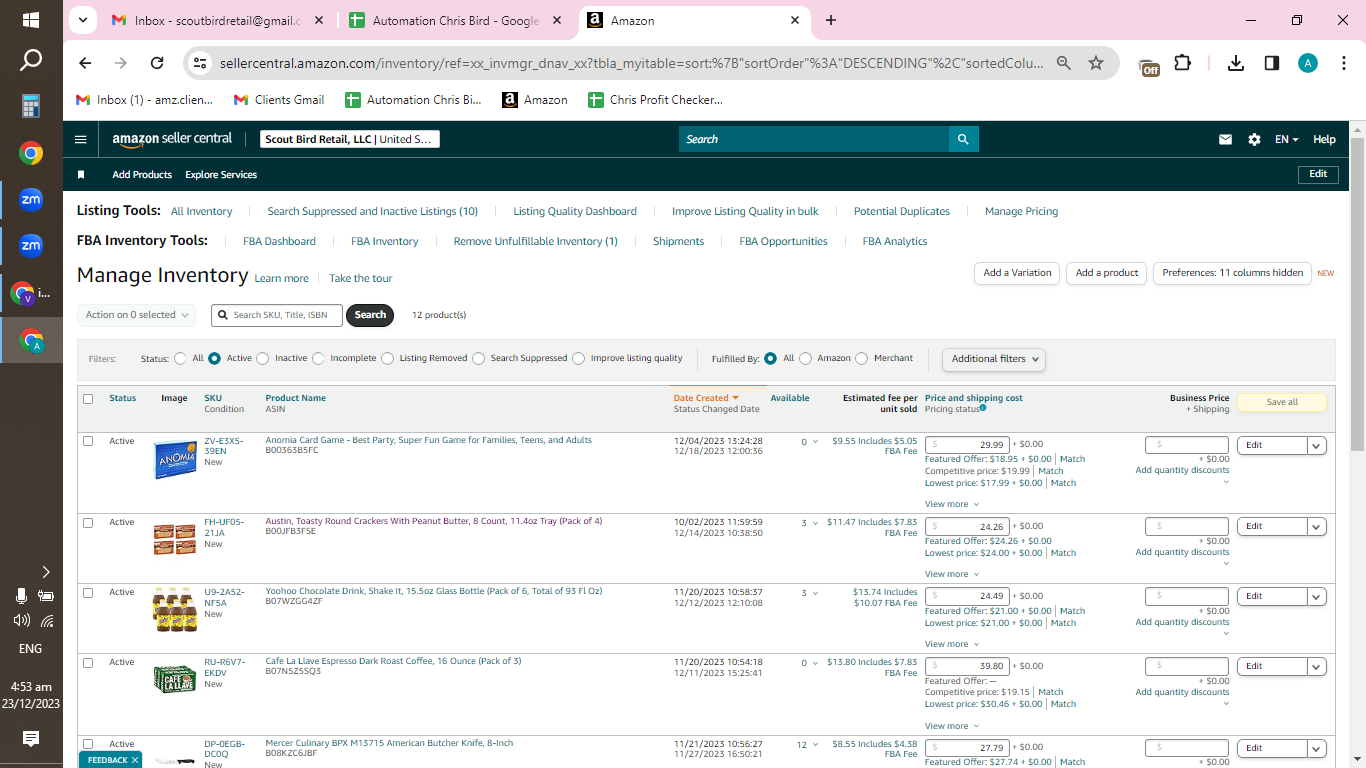Select the Search Suppressed status radio button
The height and width of the screenshot is (768, 1366).
[478, 358]
